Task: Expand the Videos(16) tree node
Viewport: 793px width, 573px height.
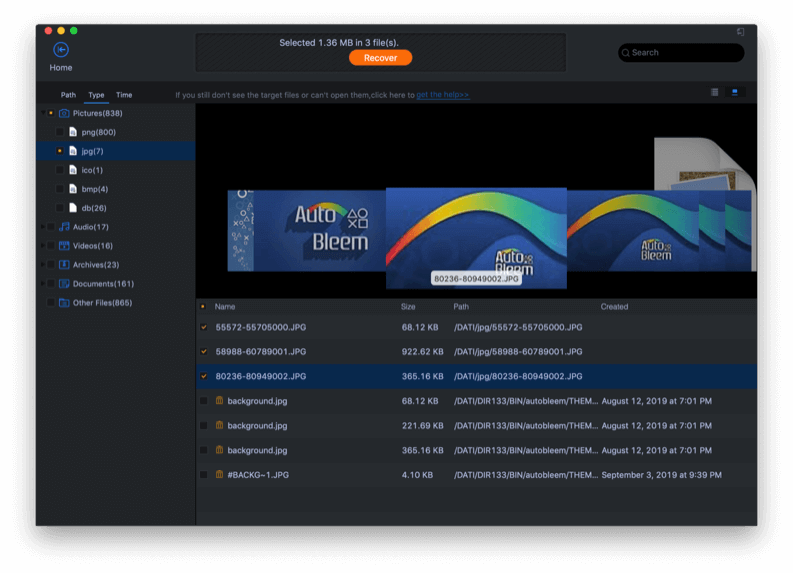Action: tap(43, 246)
